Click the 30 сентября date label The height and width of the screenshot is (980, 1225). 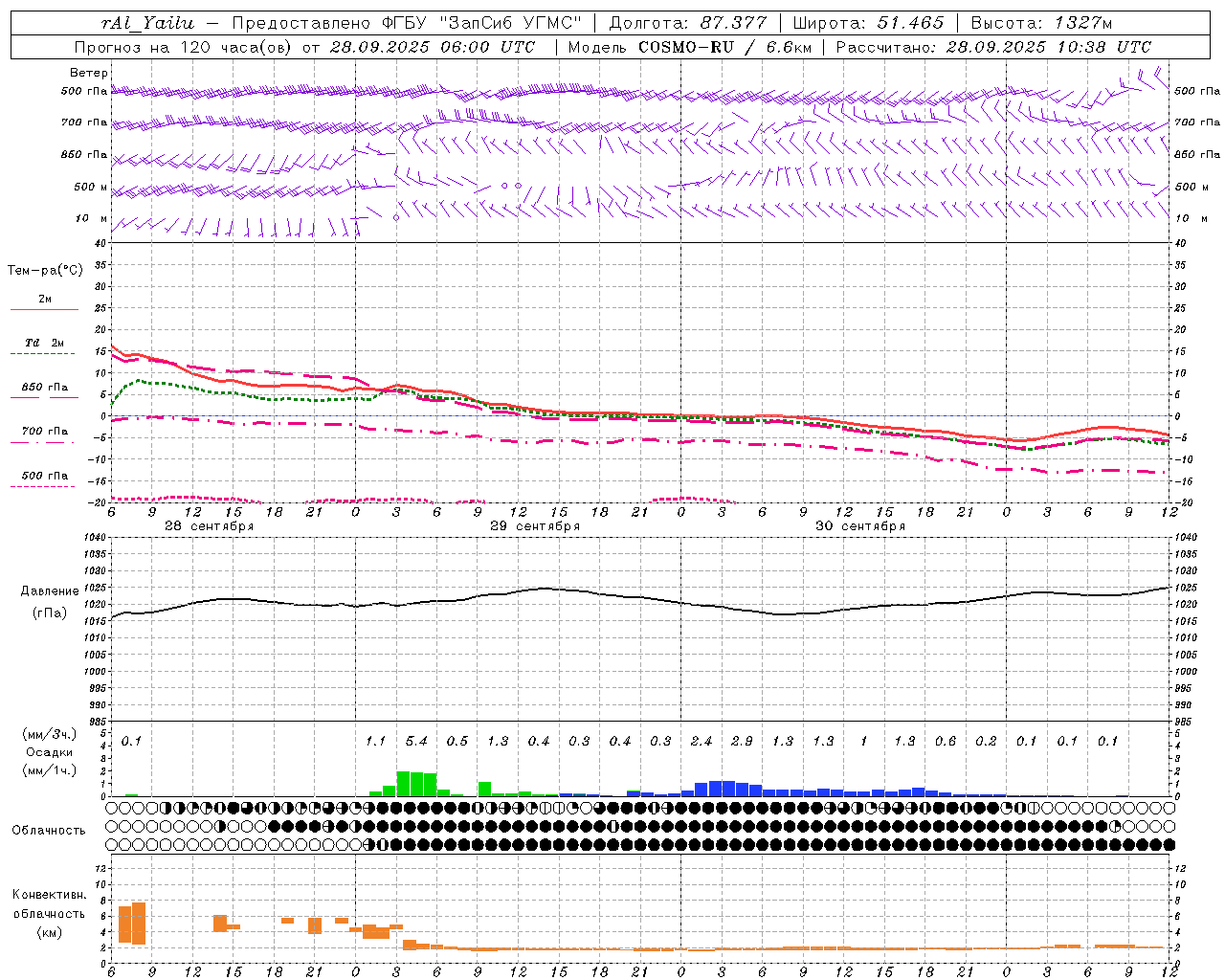click(860, 526)
